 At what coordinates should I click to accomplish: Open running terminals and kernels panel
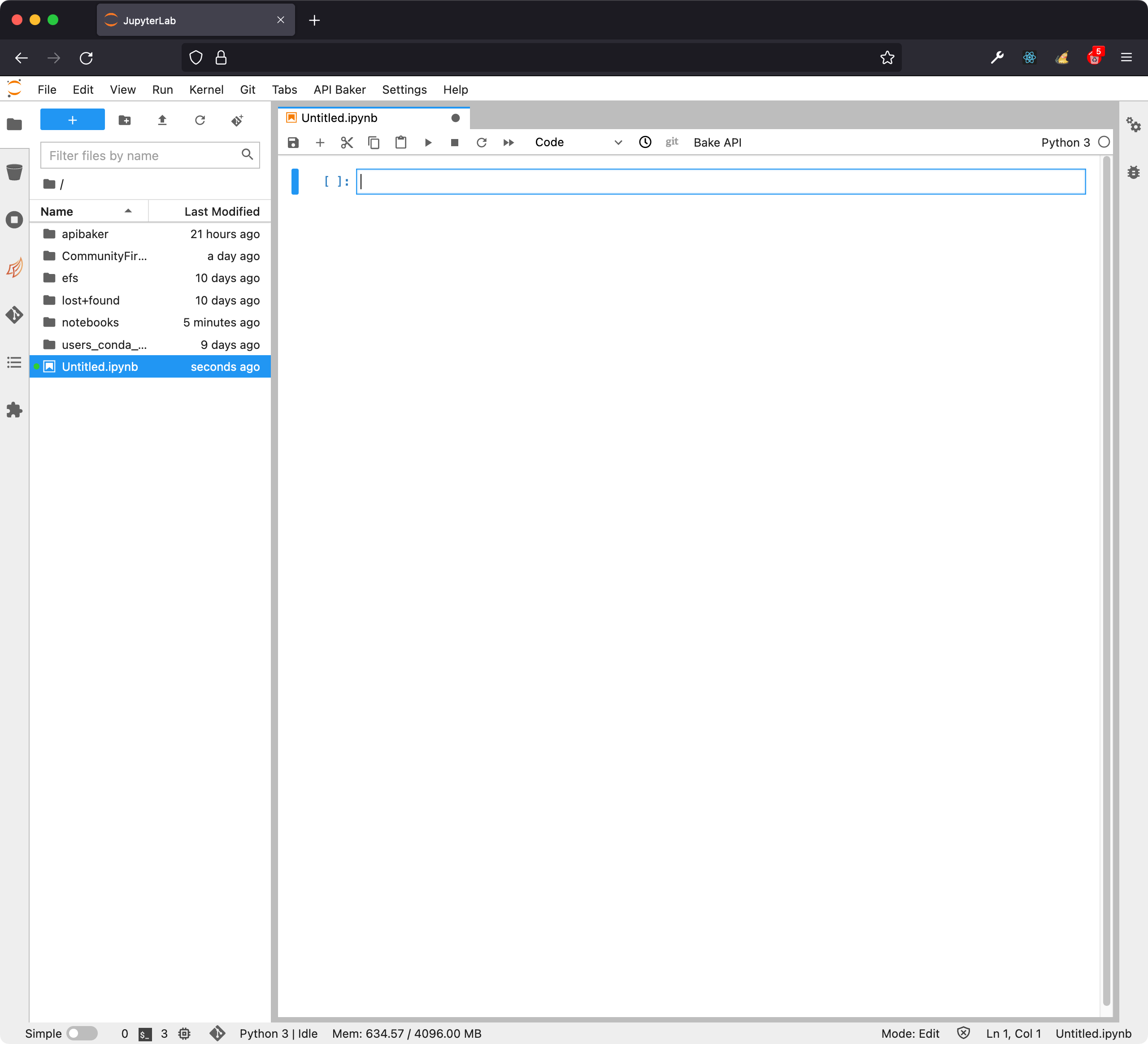click(x=14, y=220)
